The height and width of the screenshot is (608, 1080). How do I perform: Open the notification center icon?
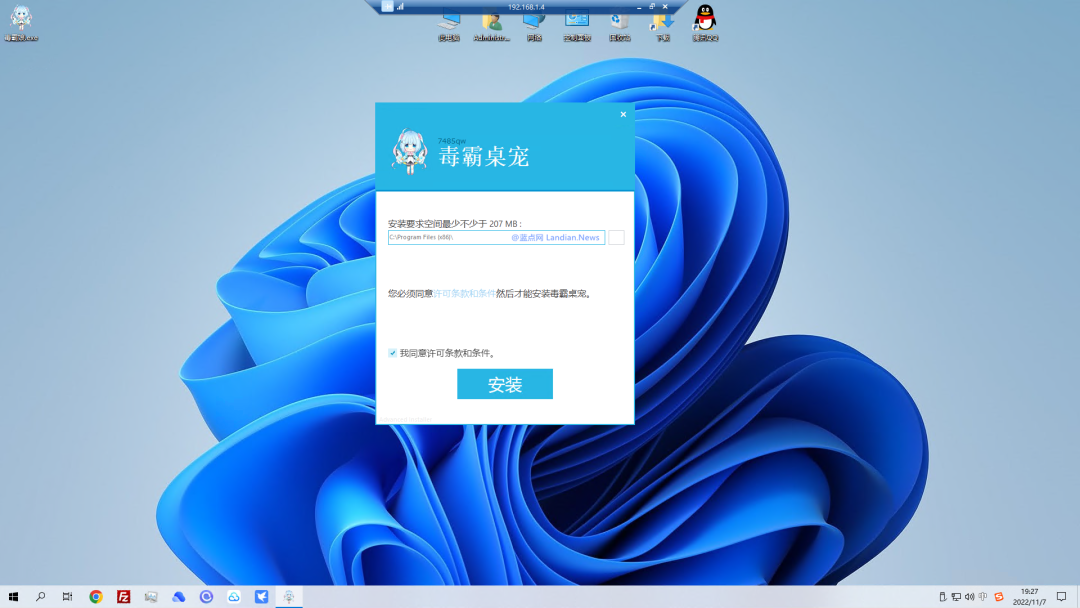pyautogui.click(x=1061, y=597)
